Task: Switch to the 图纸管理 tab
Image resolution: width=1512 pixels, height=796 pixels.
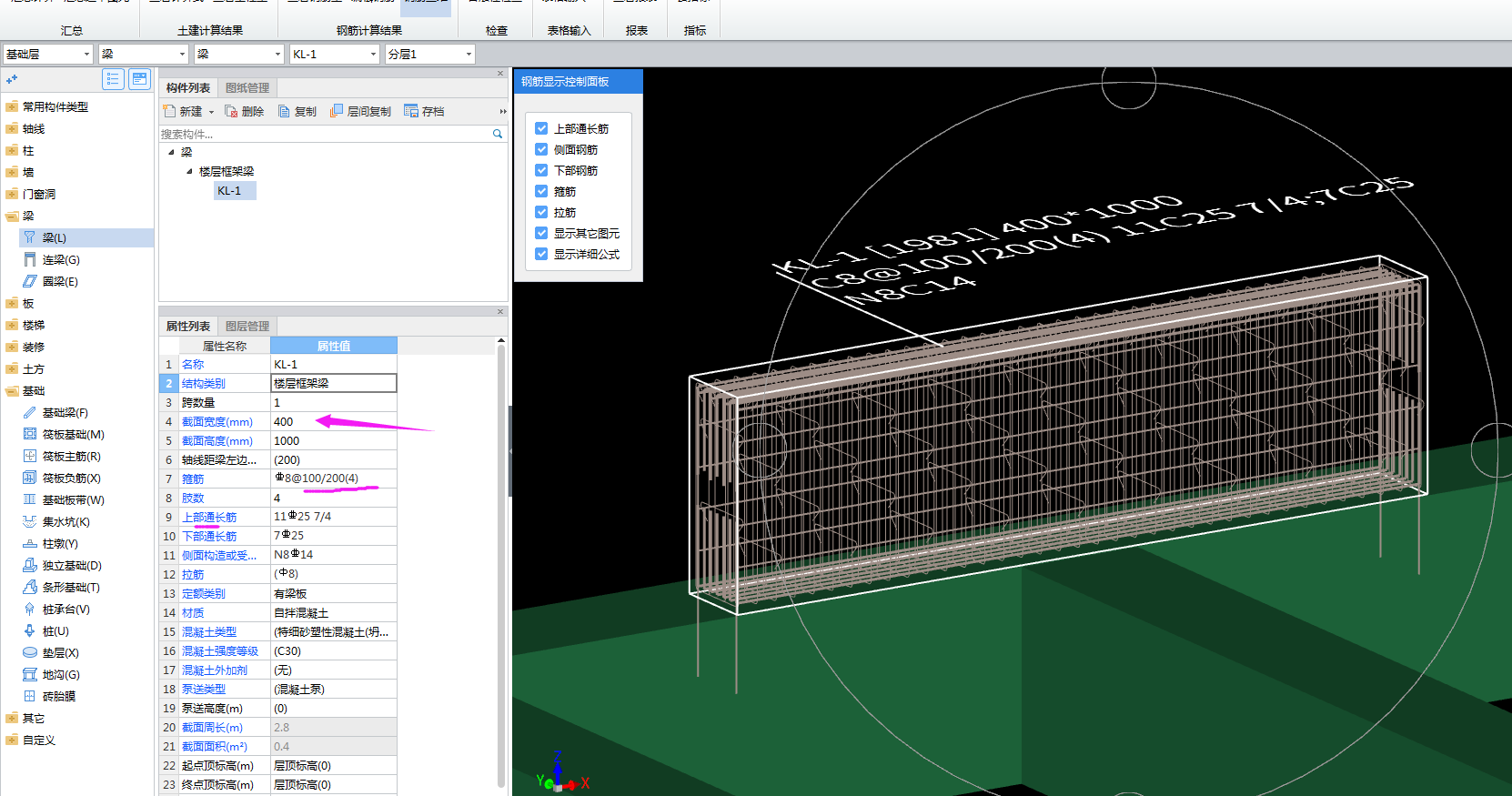Action: point(247,88)
